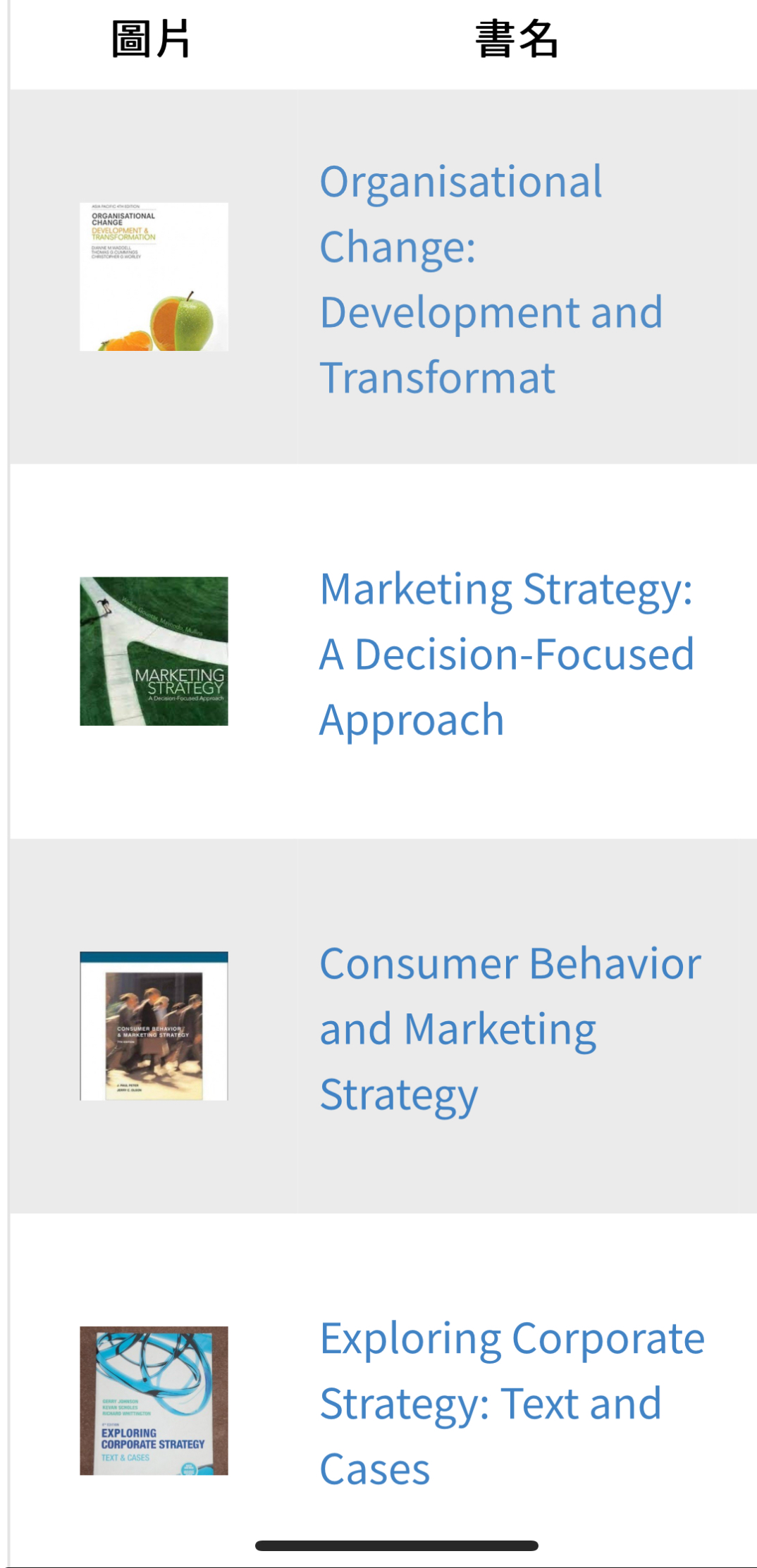
Task: Click the 圖片 column header
Action: point(150,39)
